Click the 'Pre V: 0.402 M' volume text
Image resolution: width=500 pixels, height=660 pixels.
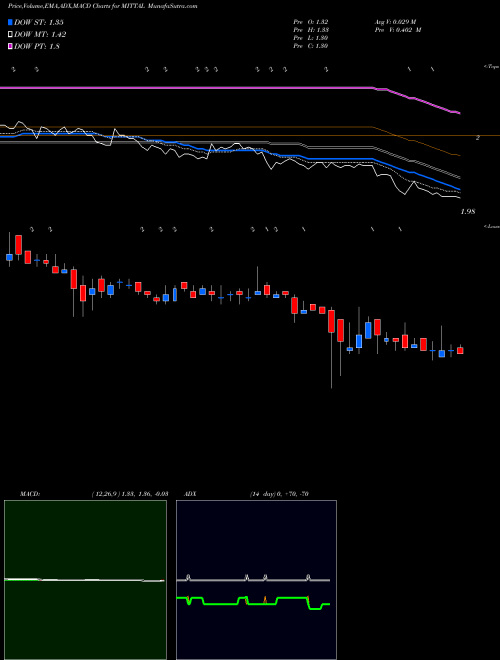[x=397, y=30]
